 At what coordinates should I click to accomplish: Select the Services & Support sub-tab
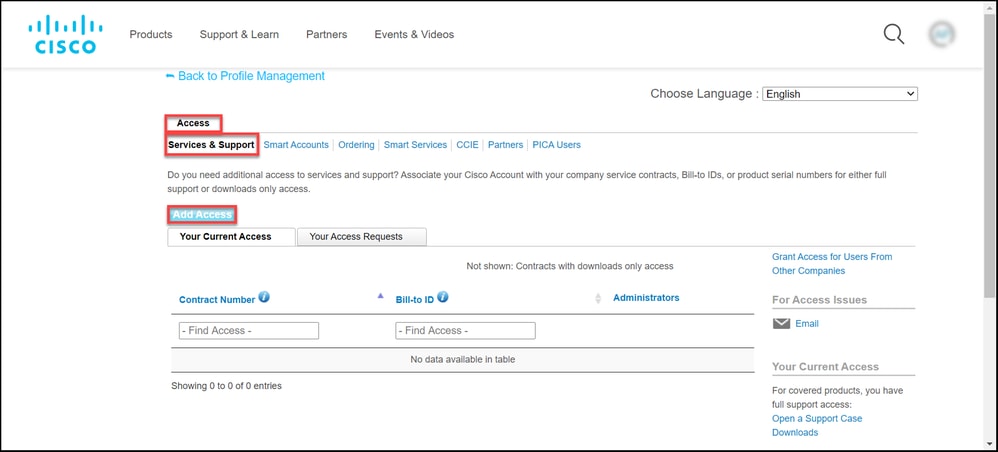pyautogui.click(x=211, y=145)
